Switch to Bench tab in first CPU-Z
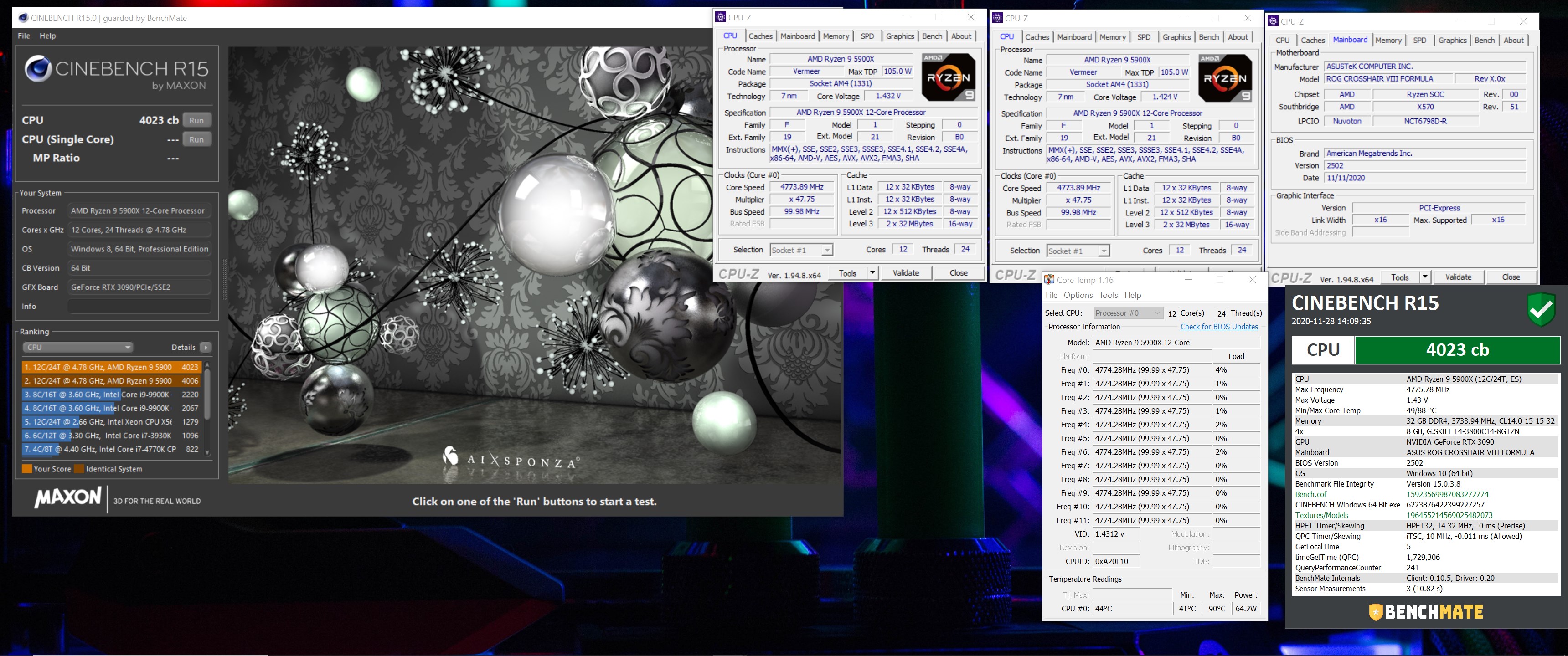The image size is (1568, 656). pos(932,36)
